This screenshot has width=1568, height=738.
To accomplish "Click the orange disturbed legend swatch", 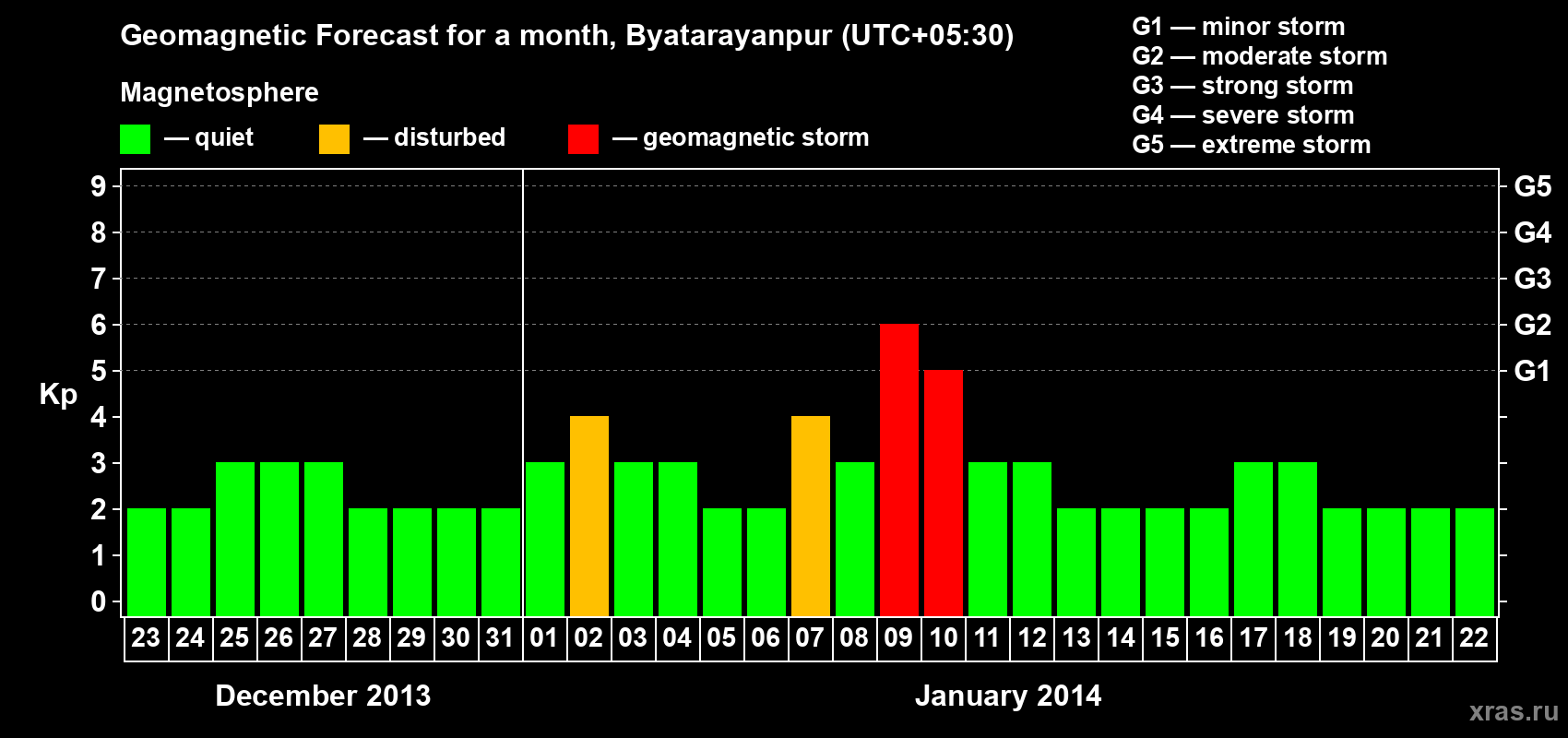I will [x=334, y=139].
